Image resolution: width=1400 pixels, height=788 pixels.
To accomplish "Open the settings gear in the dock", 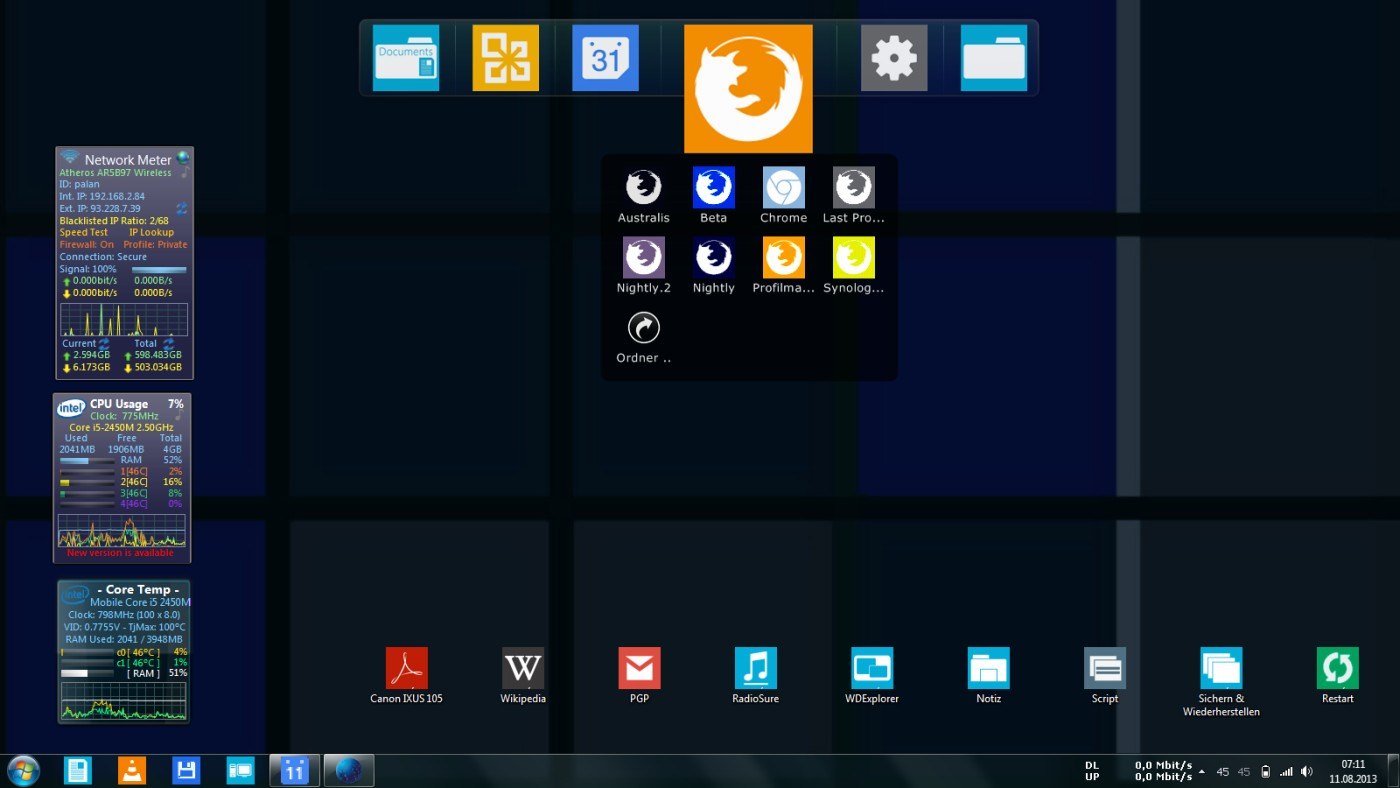I will 894,58.
